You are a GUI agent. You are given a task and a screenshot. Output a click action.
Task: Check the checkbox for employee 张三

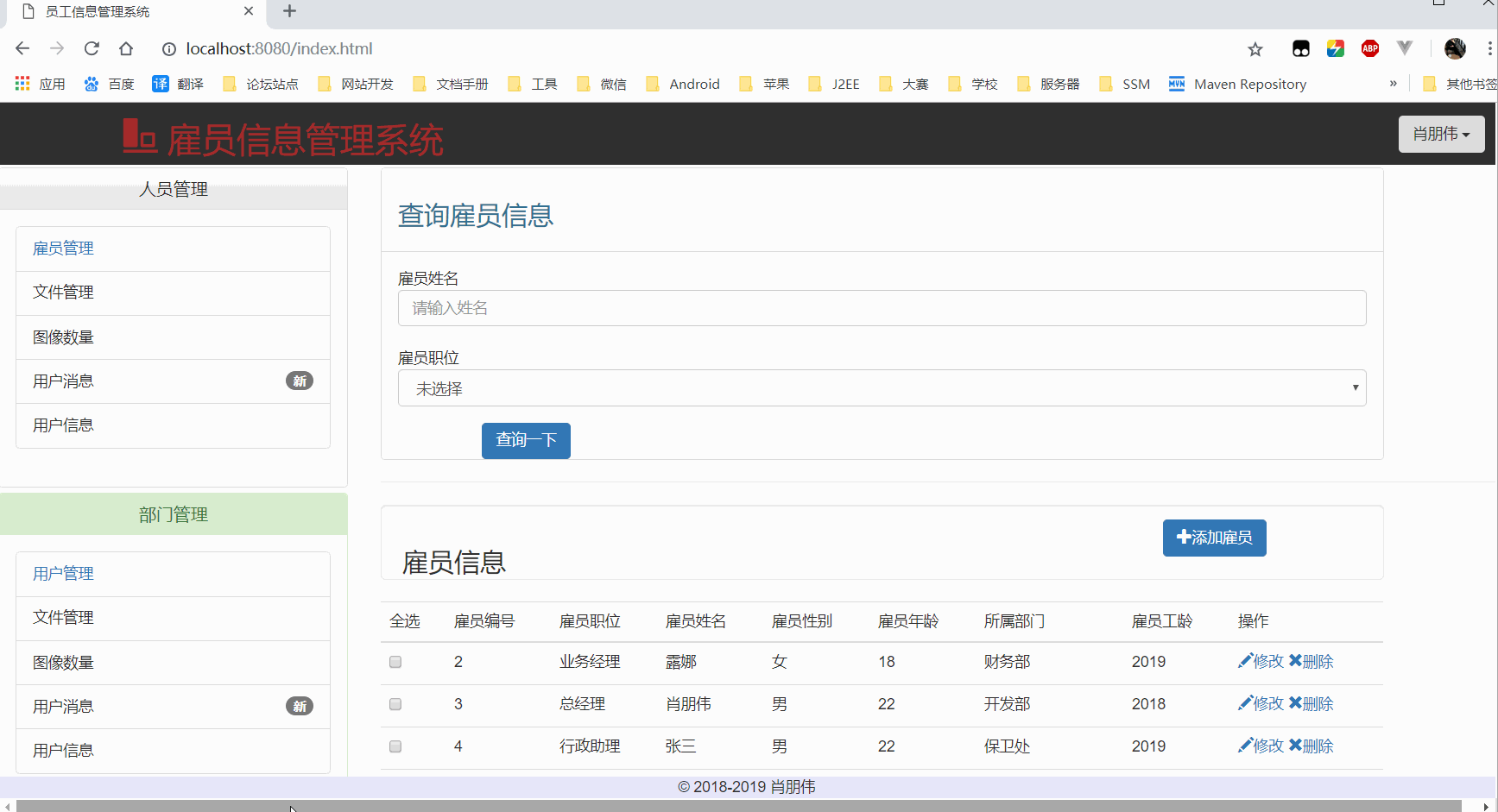pos(395,746)
